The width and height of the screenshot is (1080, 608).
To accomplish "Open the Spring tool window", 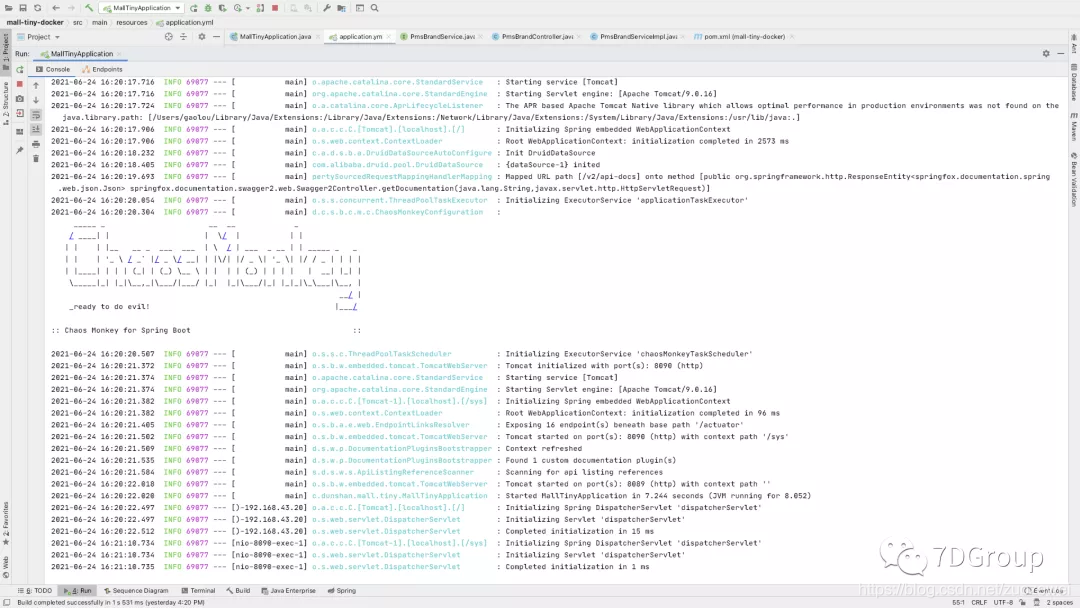I will point(342,591).
